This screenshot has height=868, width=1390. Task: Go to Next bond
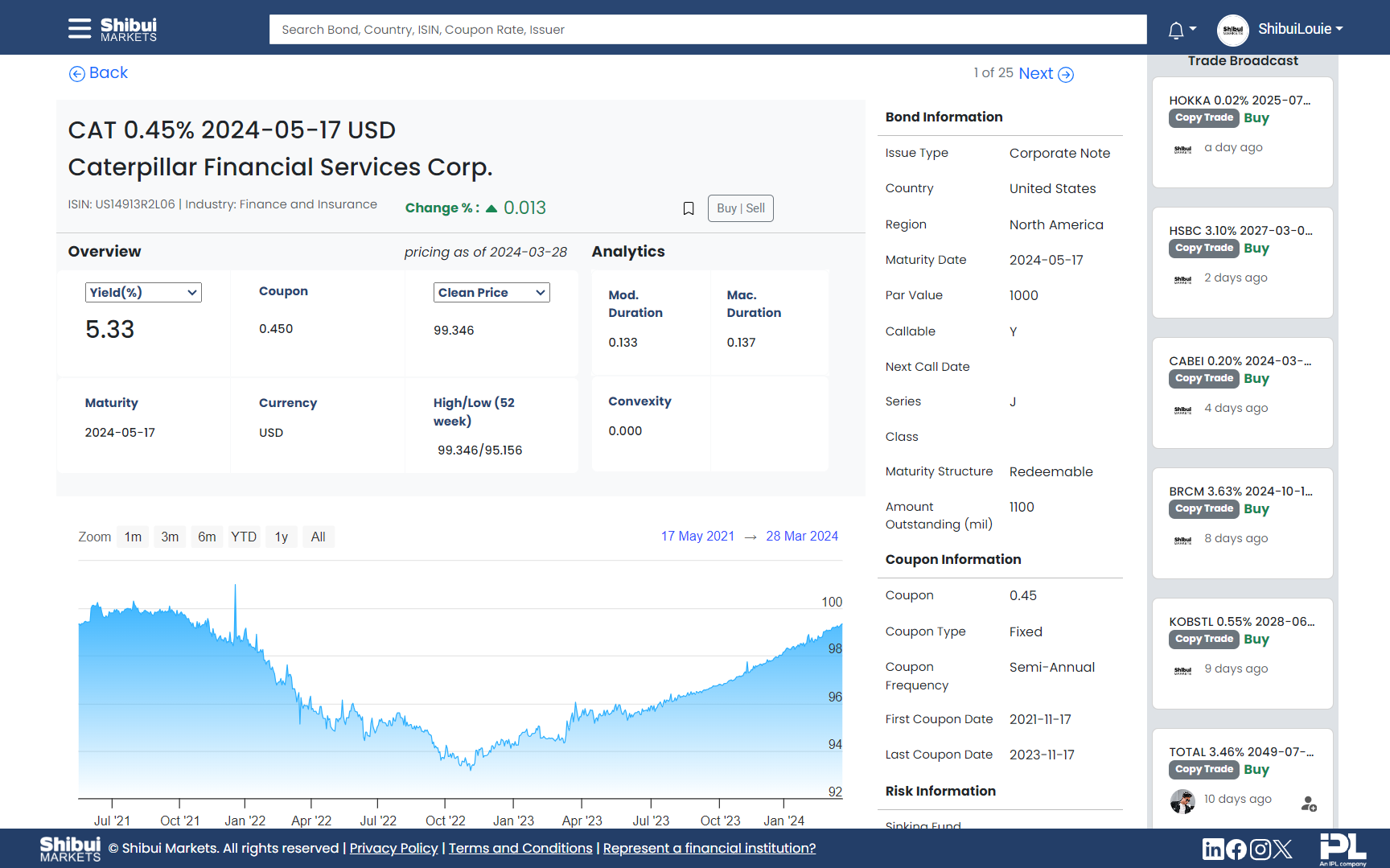tap(1046, 73)
